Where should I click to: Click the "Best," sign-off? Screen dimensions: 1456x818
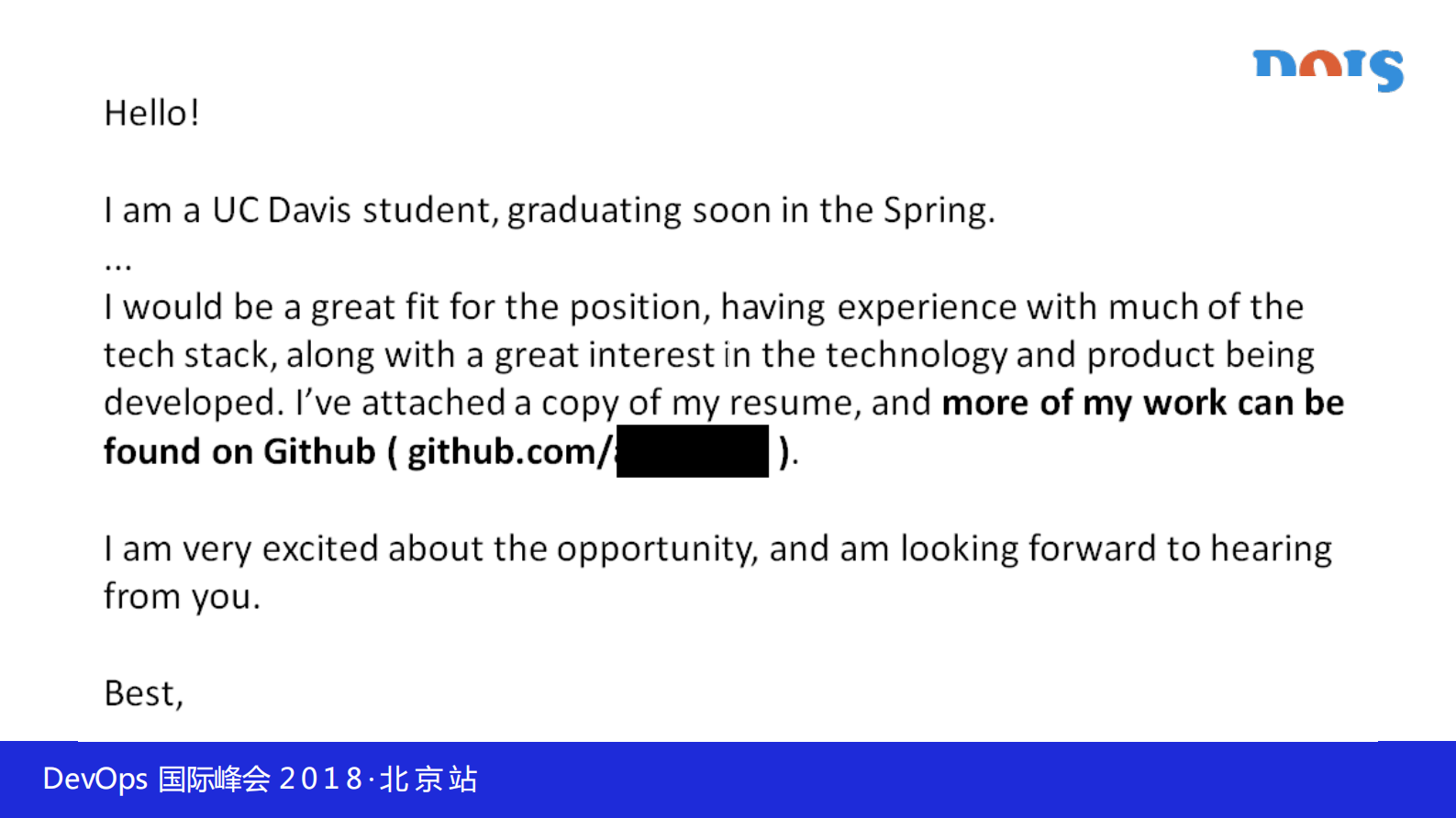tap(144, 694)
